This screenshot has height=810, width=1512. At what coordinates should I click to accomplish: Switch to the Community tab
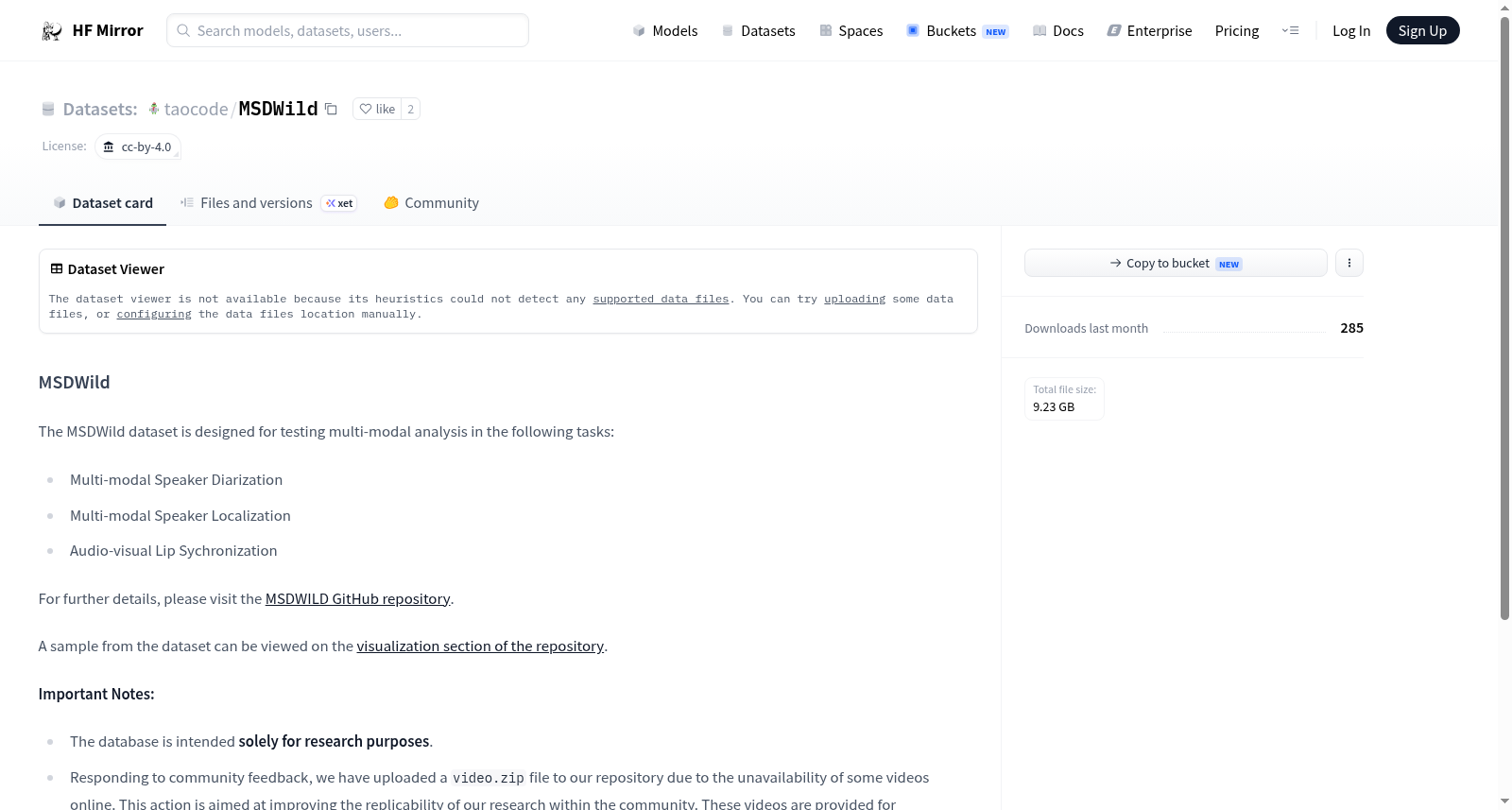[x=431, y=202]
